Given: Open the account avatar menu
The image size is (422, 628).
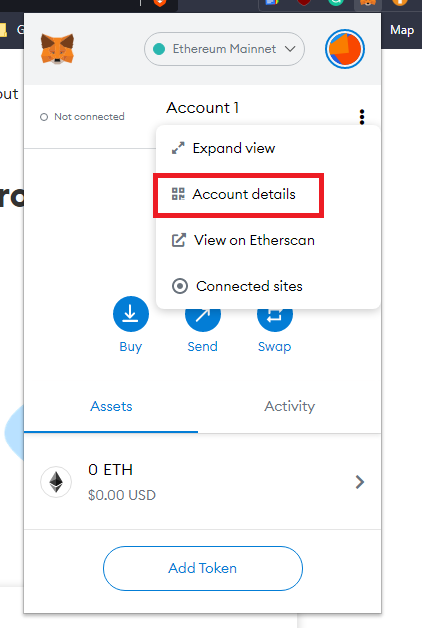Looking at the screenshot, I should point(345,49).
